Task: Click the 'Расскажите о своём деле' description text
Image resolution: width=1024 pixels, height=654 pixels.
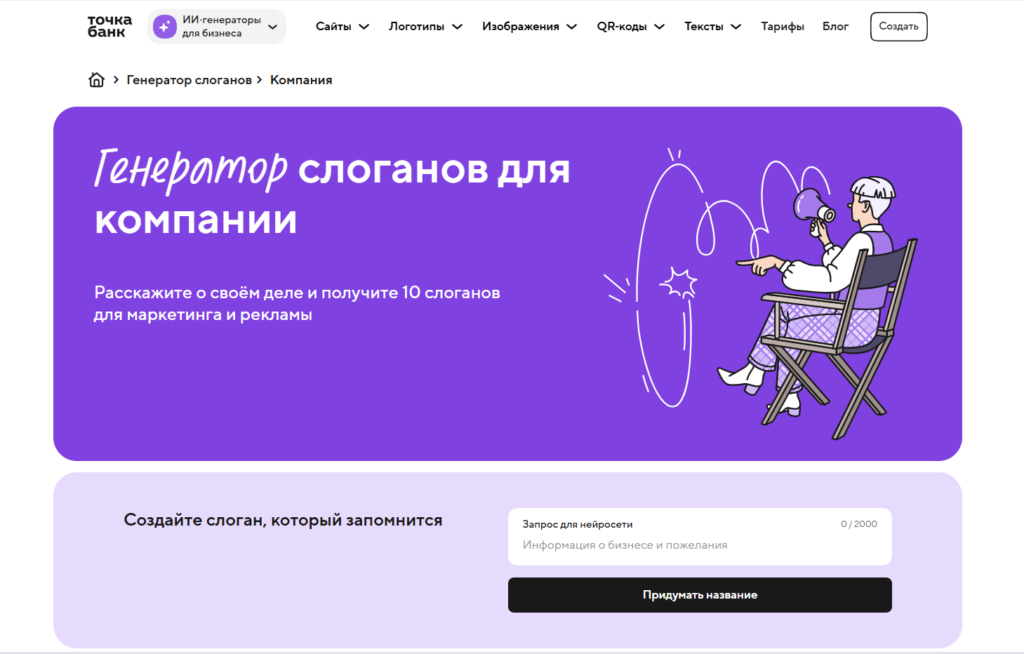Action: pos(297,303)
